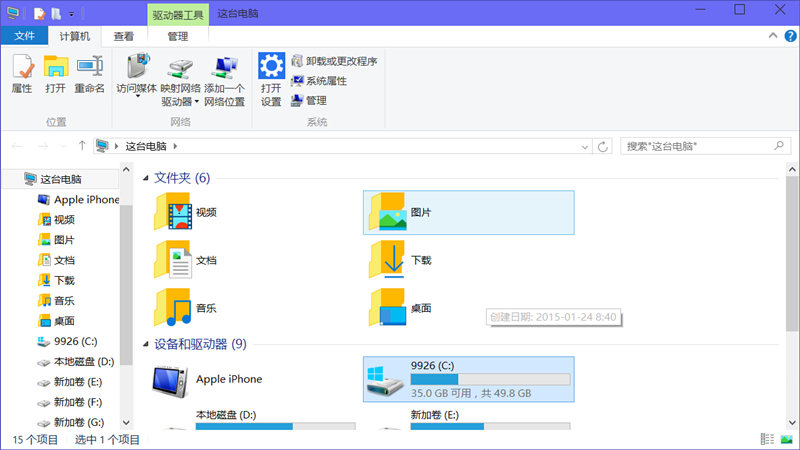
Task: Select 视频 in the navigation pane
Action: coord(57,220)
